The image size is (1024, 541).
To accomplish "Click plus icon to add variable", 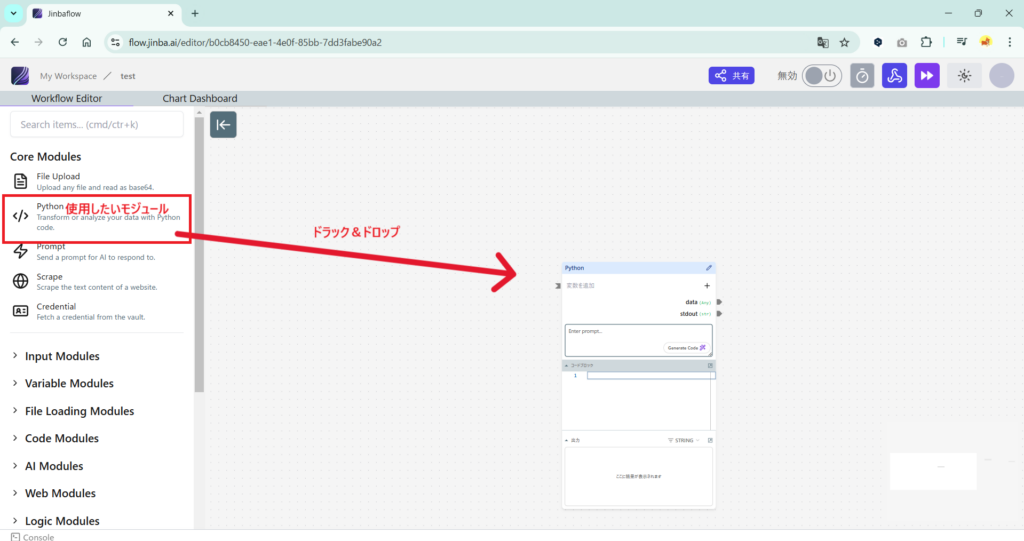I will coord(707,286).
